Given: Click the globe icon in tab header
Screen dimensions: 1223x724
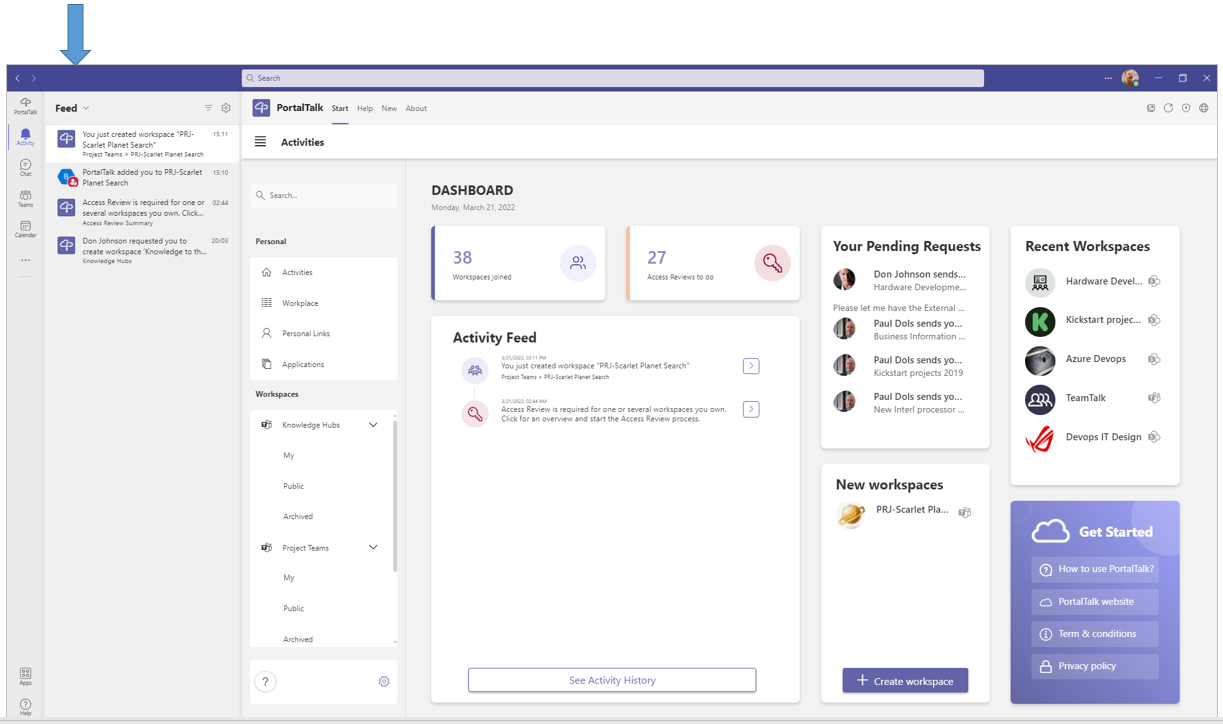Looking at the screenshot, I should pyautogui.click(x=1204, y=108).
